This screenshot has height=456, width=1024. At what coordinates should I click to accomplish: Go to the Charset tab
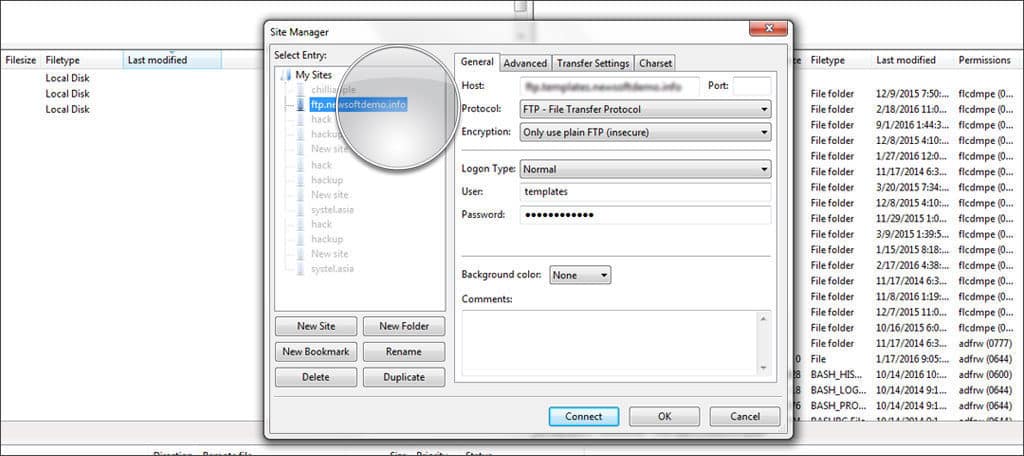click(x=655, y=63)
